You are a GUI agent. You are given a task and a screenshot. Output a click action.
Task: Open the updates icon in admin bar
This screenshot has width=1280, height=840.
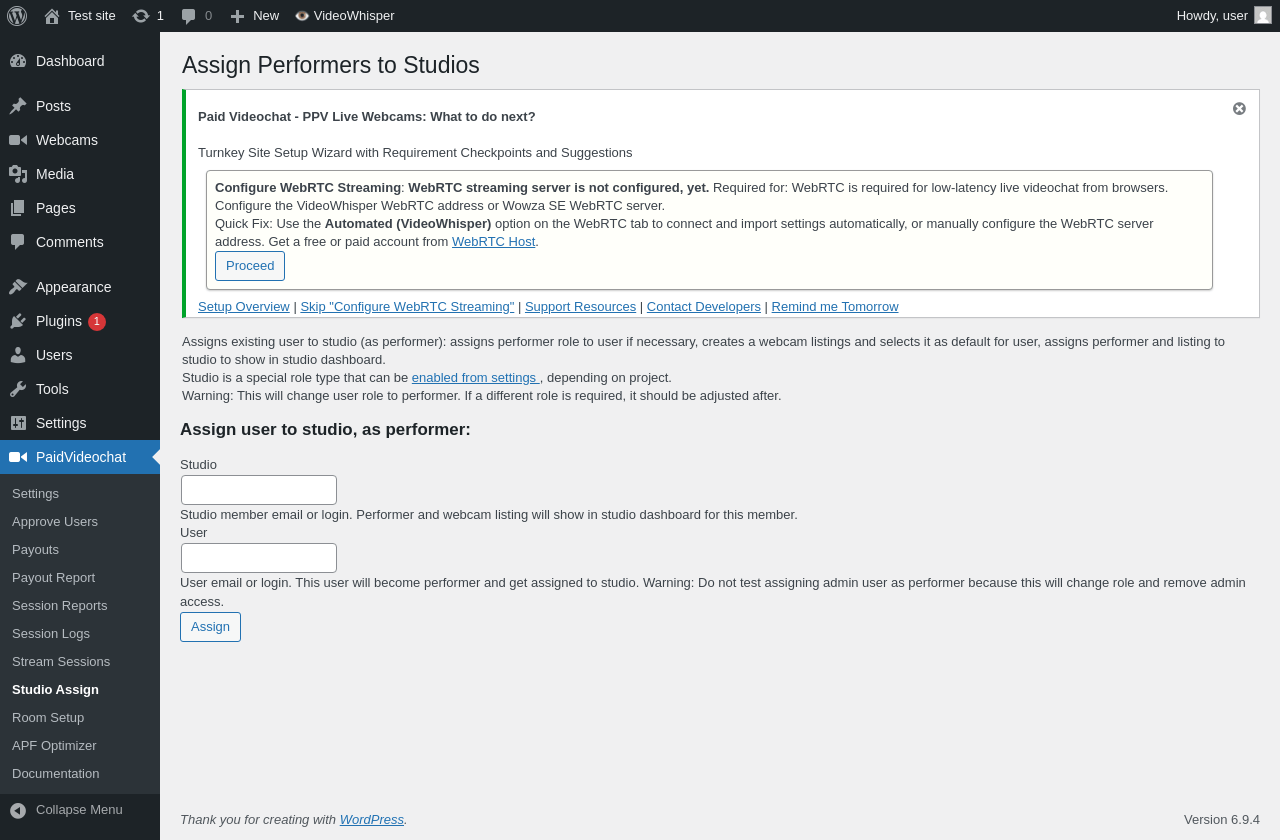(141, 16)
